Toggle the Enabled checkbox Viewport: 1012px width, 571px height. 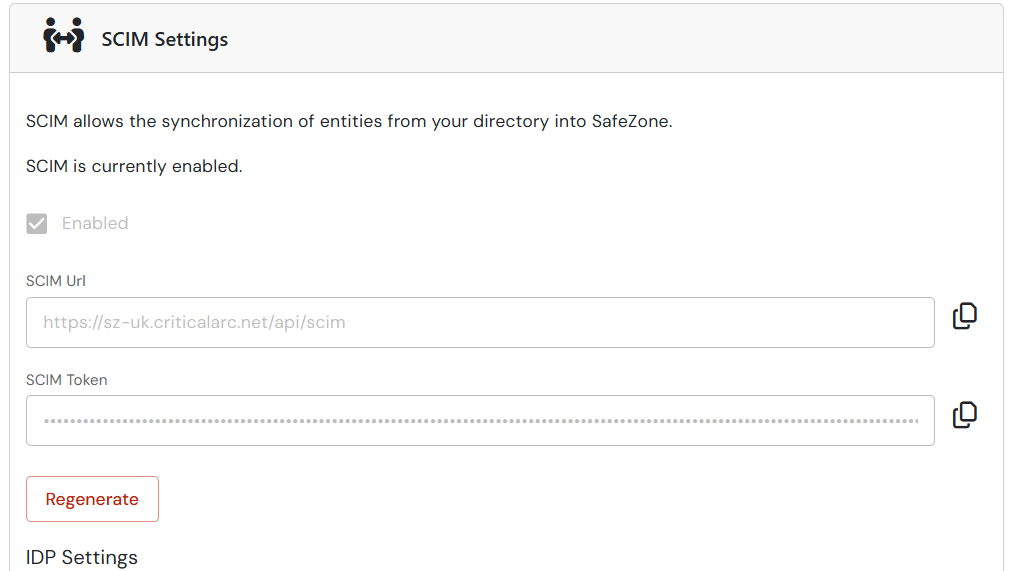pos(37,224)
